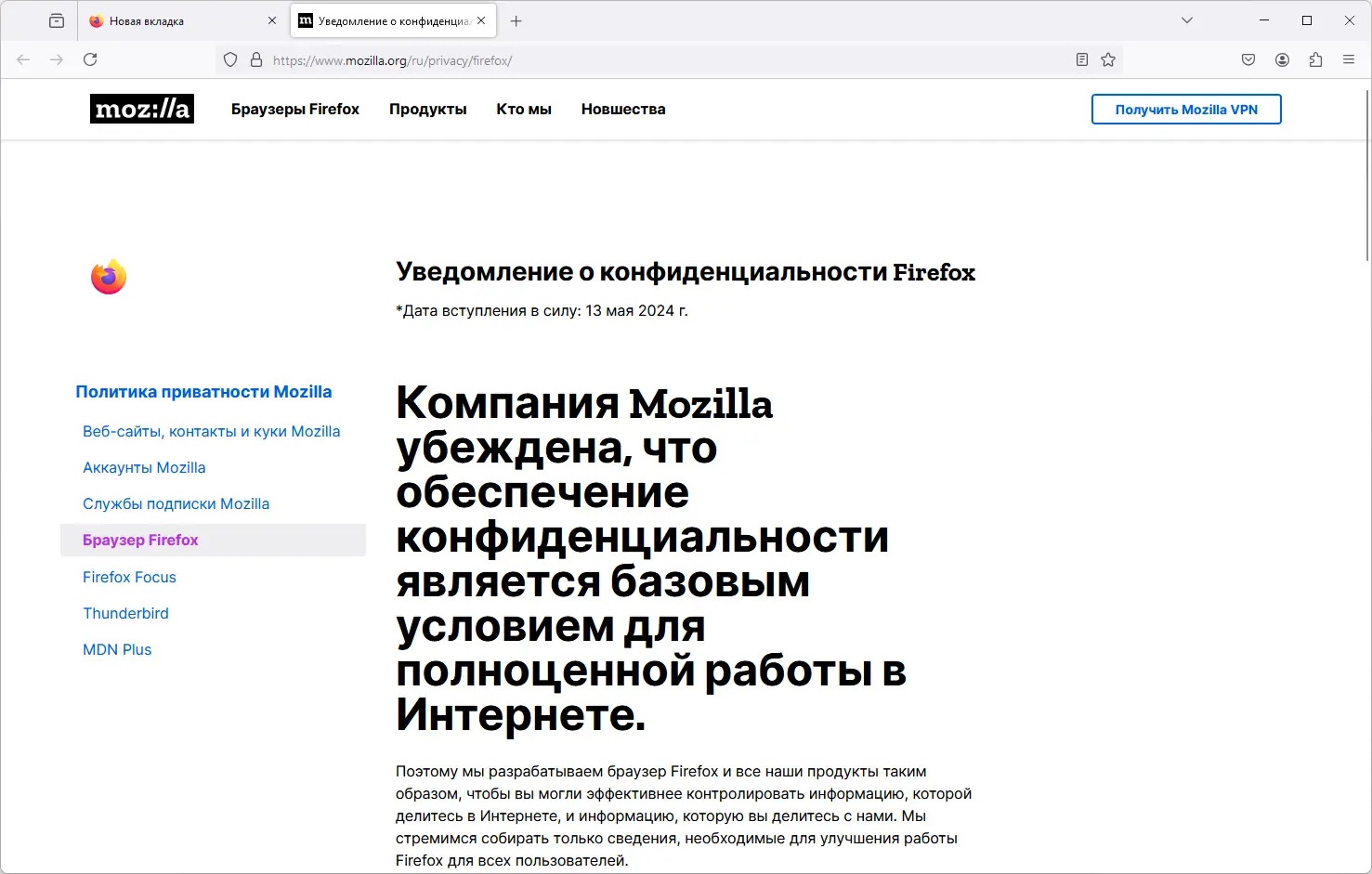Viewport: 1372px width, 874px height.
Task: Switch to the Новая вкладка tab
Action: (183, 20)
